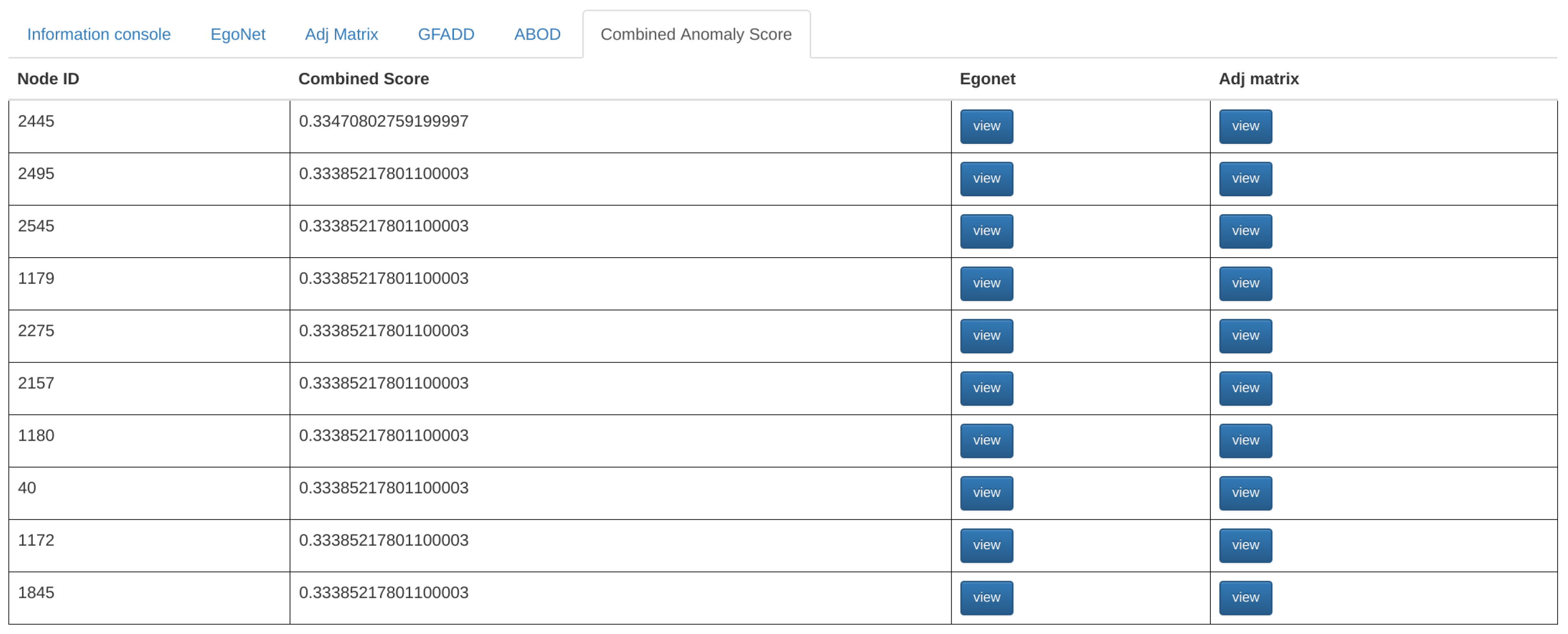Image resolution: width=1568 pixels, height=634 pixels.
Task: Select the GFADD tab
Action: click(445, 34)
